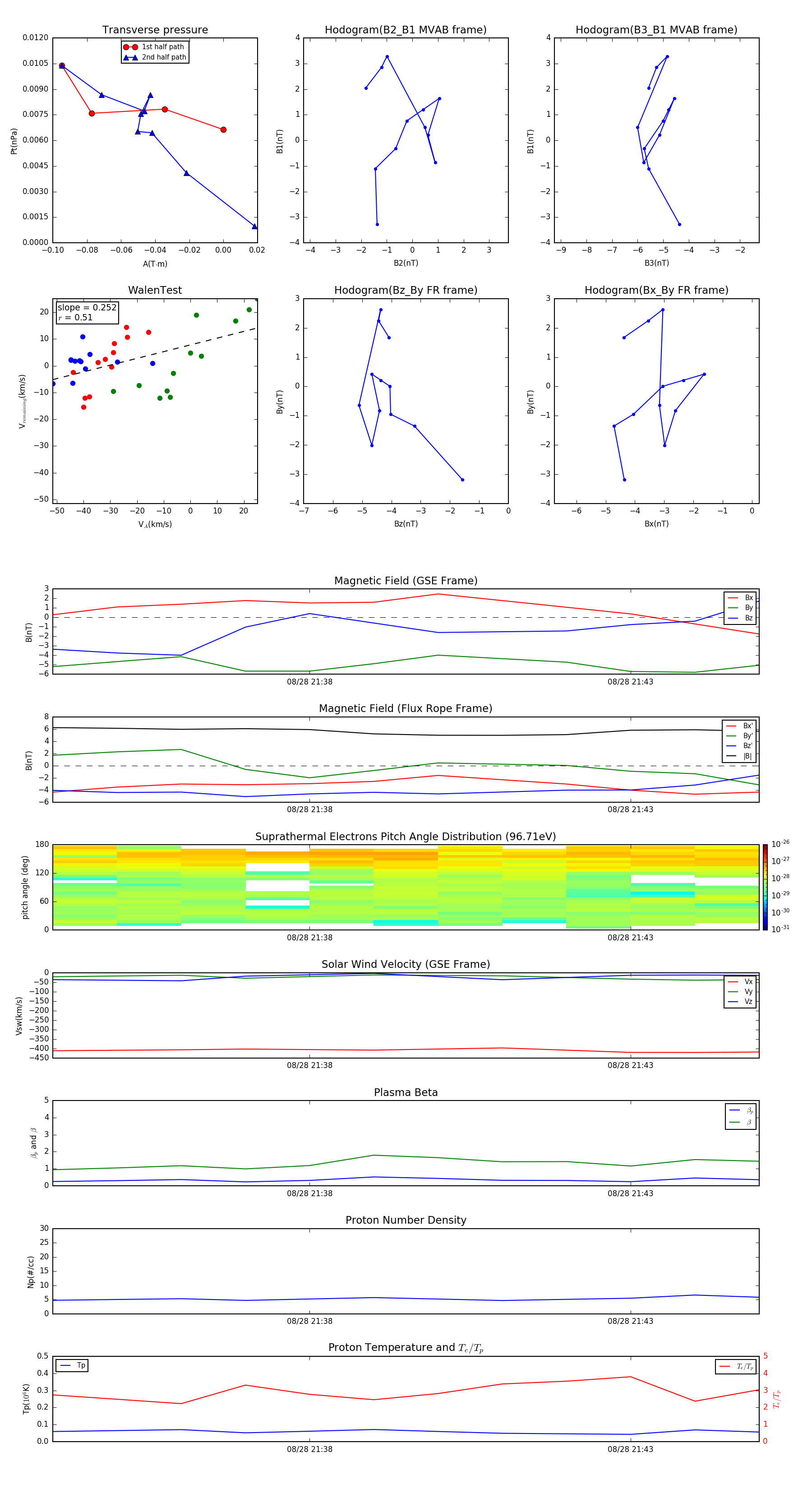The width and height of the screenshot is (812, 1489).
Task: Click 'Hodogram(Bx_By FR frame)' title
Action: pos(656,290)
